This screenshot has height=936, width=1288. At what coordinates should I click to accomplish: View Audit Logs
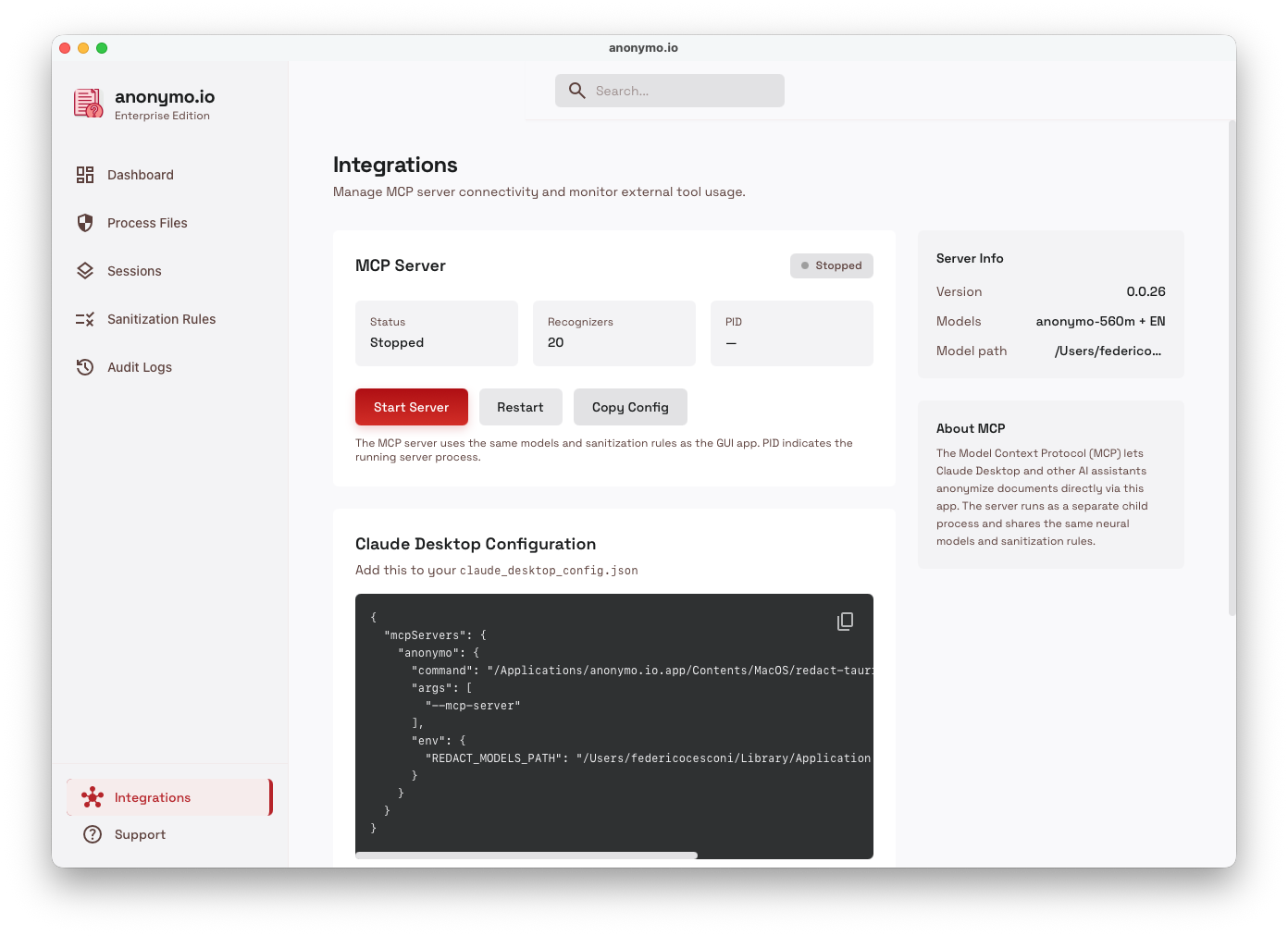click(x=169, y=367)
